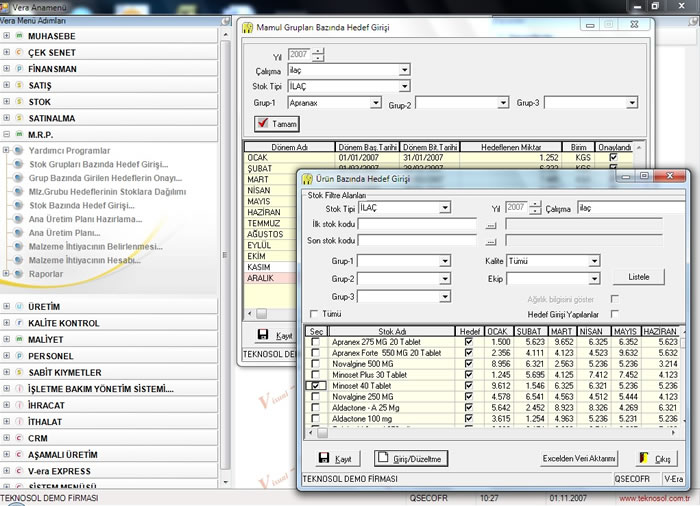Viewport: 700px width, 506px height.
Task: Tick the Seç checkbox for Novalgine 250 MG
Action: (315, 397)
